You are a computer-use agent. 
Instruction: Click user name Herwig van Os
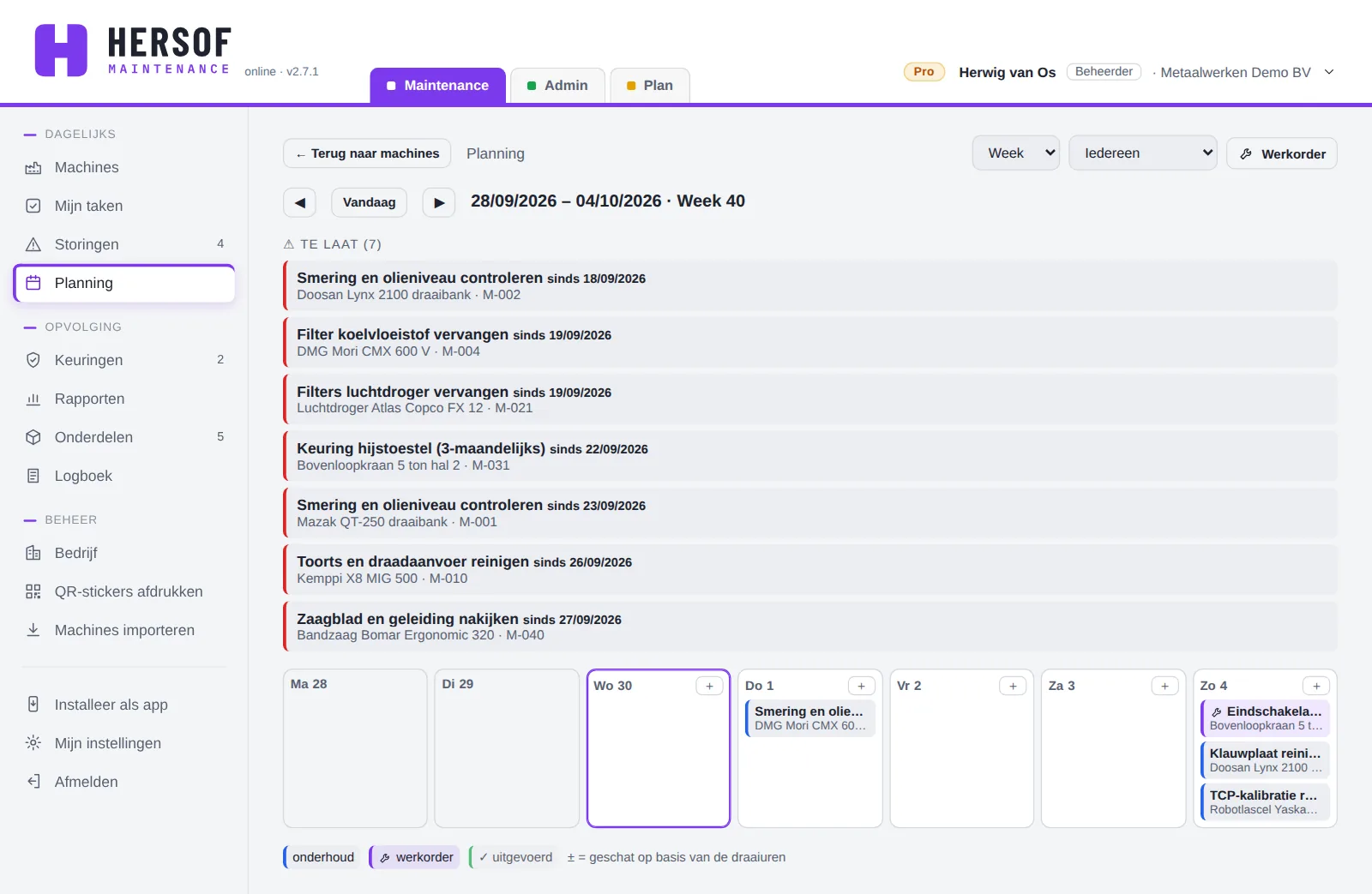pos(1008,72)
